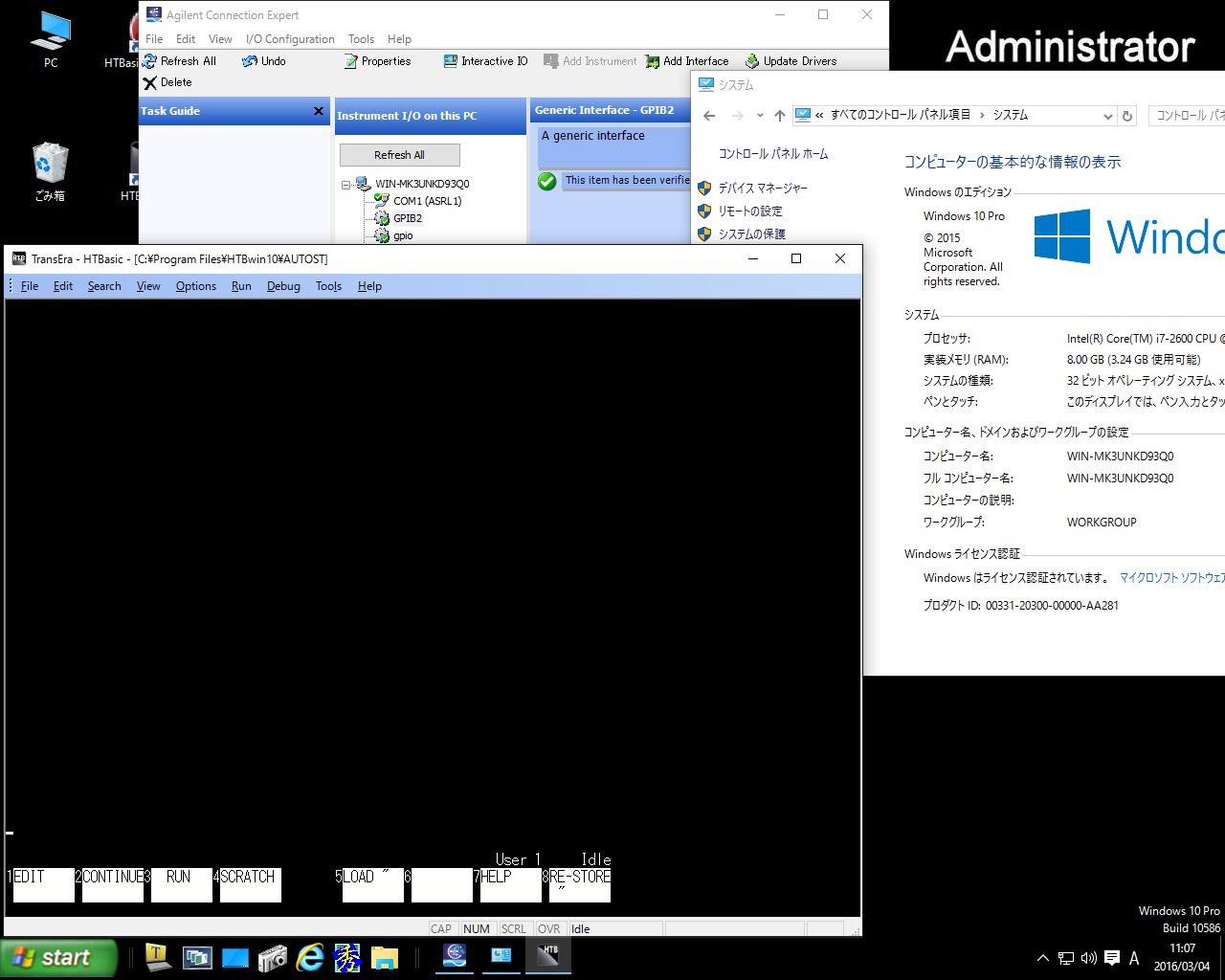Open コントロール パネル ホーム link

[773, 154]
